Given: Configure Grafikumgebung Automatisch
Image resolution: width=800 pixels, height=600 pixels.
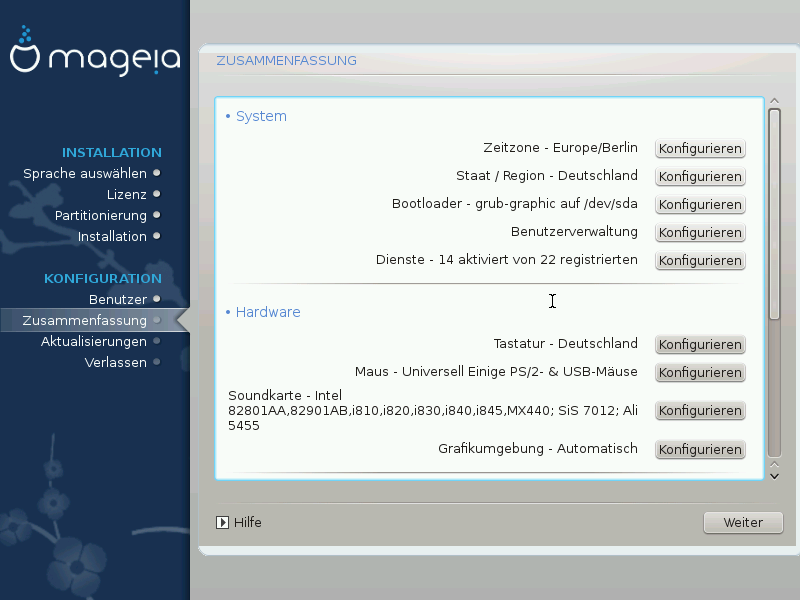Looking at the screenshot, I should click(700, 449).
